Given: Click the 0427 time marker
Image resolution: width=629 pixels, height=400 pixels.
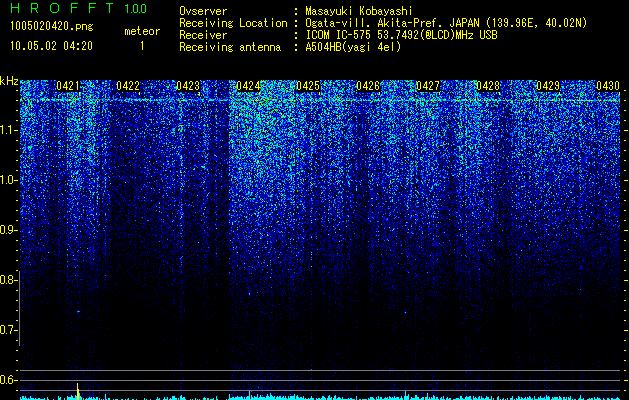Looking at the screenshot, I should pos(428,86).
